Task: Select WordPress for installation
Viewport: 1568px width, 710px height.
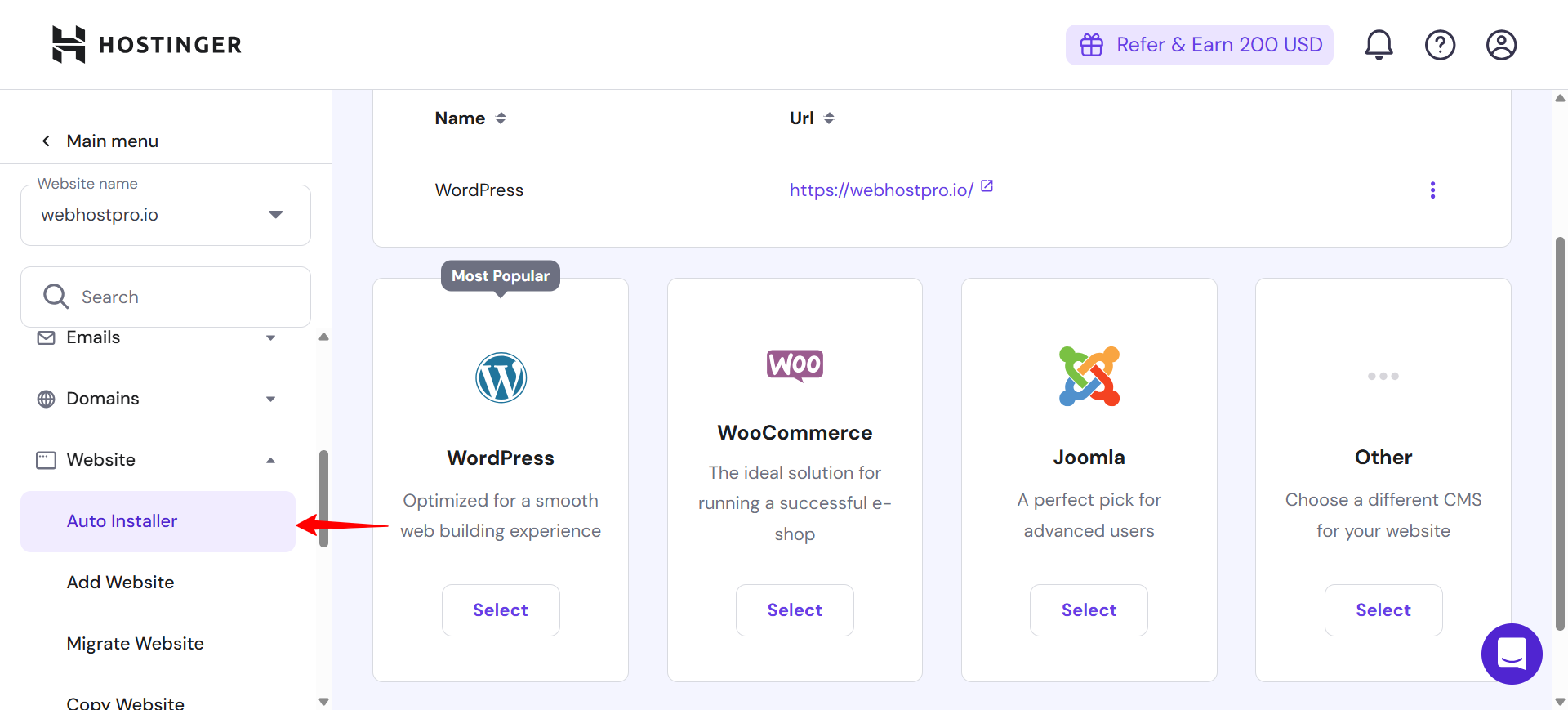Action: pos(501,610)
